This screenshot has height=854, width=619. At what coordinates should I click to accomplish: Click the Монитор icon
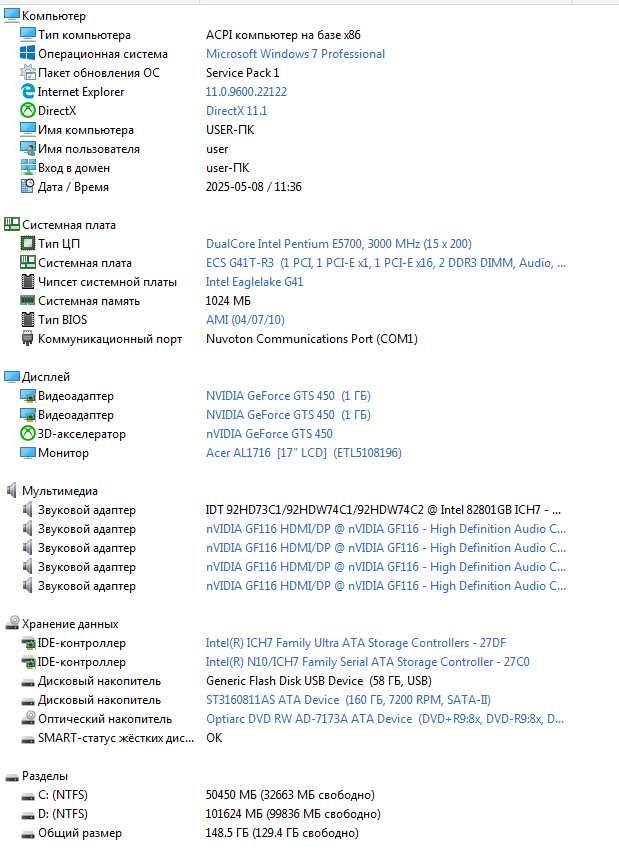click(28, 453)
